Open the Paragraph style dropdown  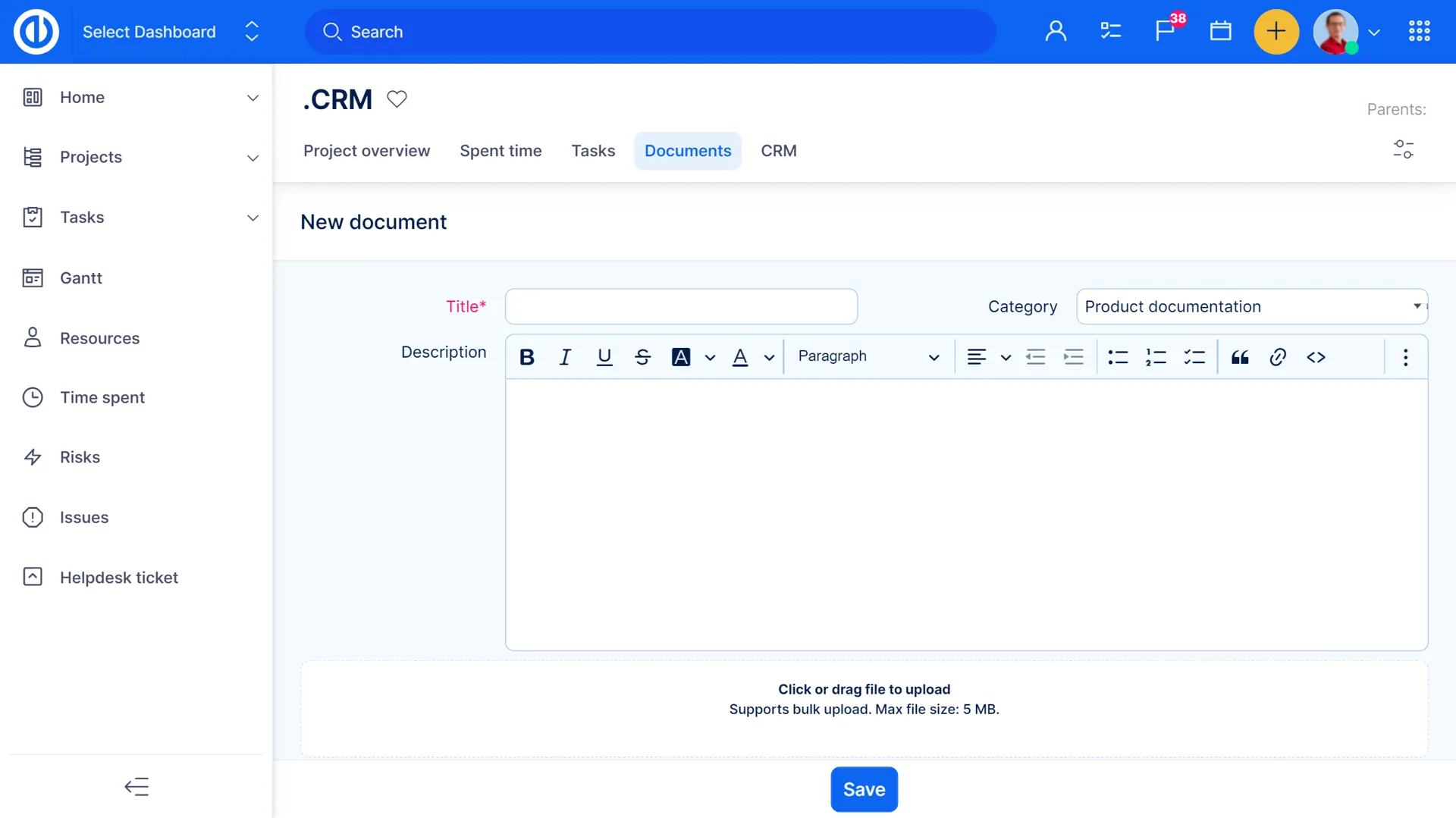click(x=868, y=357)
